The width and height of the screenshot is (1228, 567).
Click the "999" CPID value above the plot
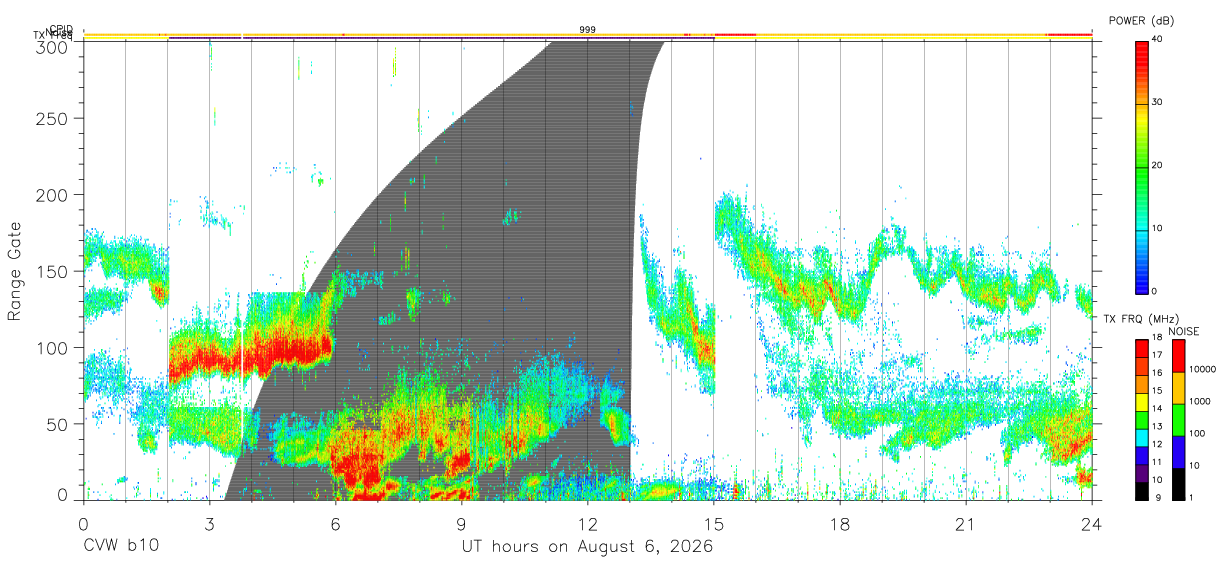[588, 30]
